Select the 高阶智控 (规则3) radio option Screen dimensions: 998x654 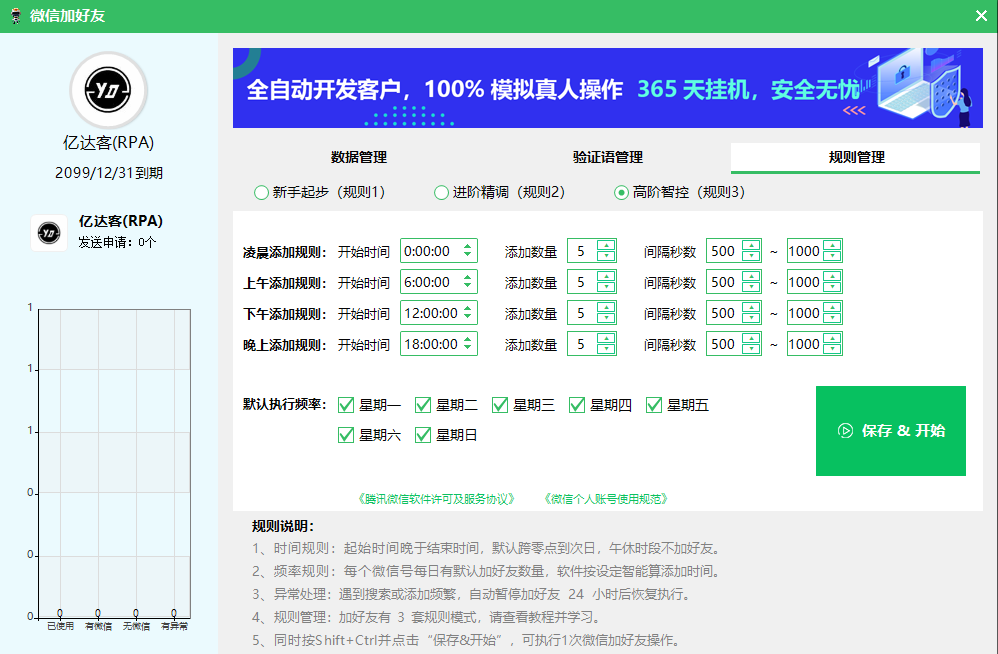[621, 192]
